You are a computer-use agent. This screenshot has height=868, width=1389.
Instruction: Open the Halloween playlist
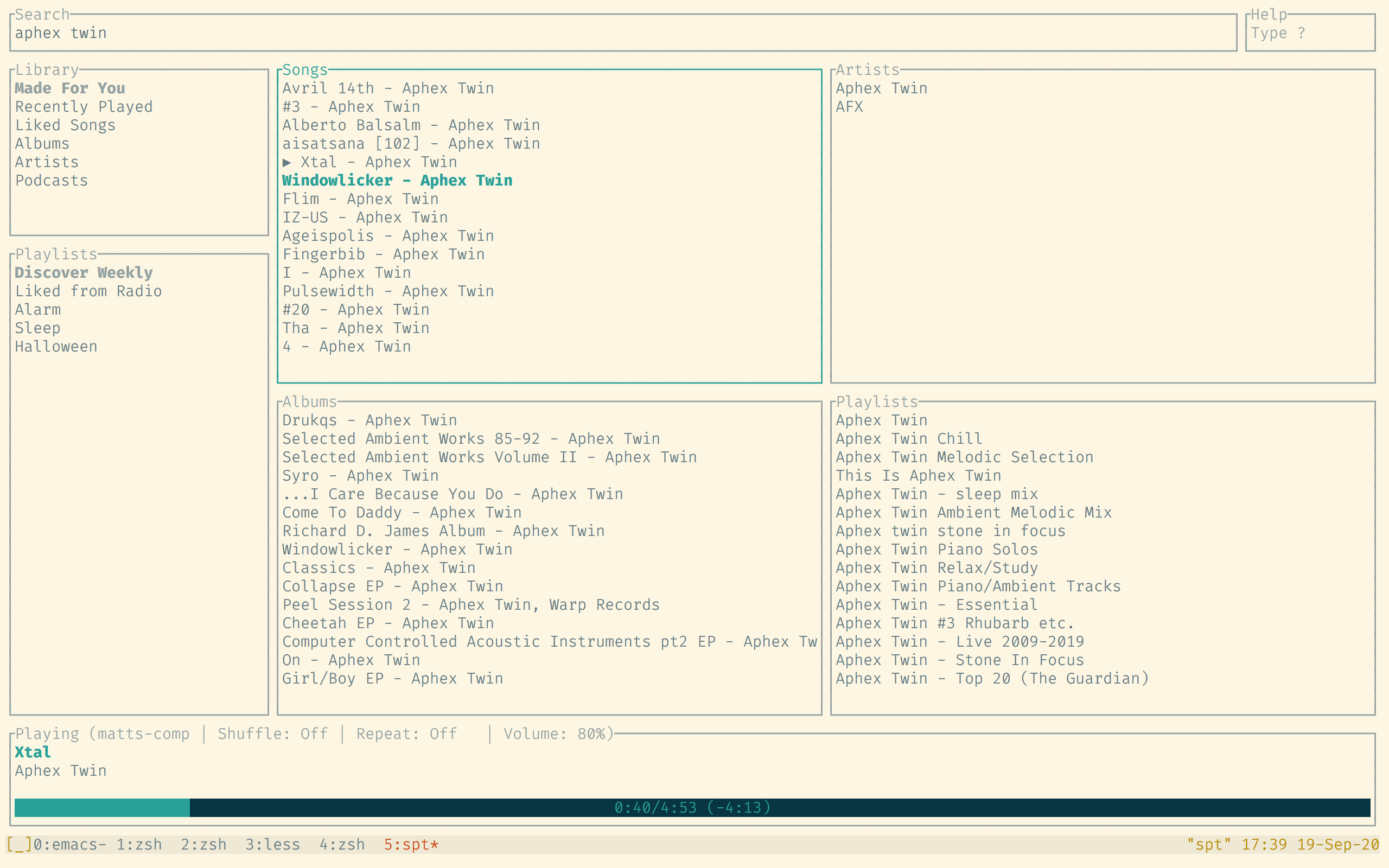56,346
